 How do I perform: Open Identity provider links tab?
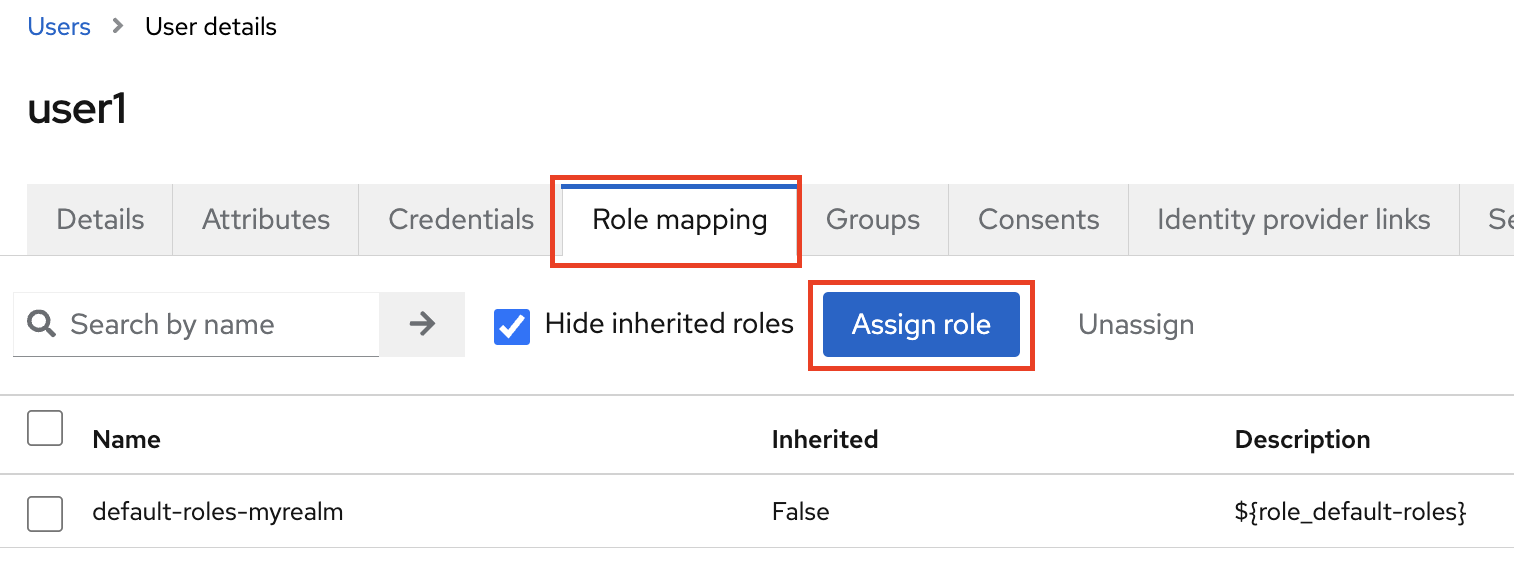point(1293,220)
